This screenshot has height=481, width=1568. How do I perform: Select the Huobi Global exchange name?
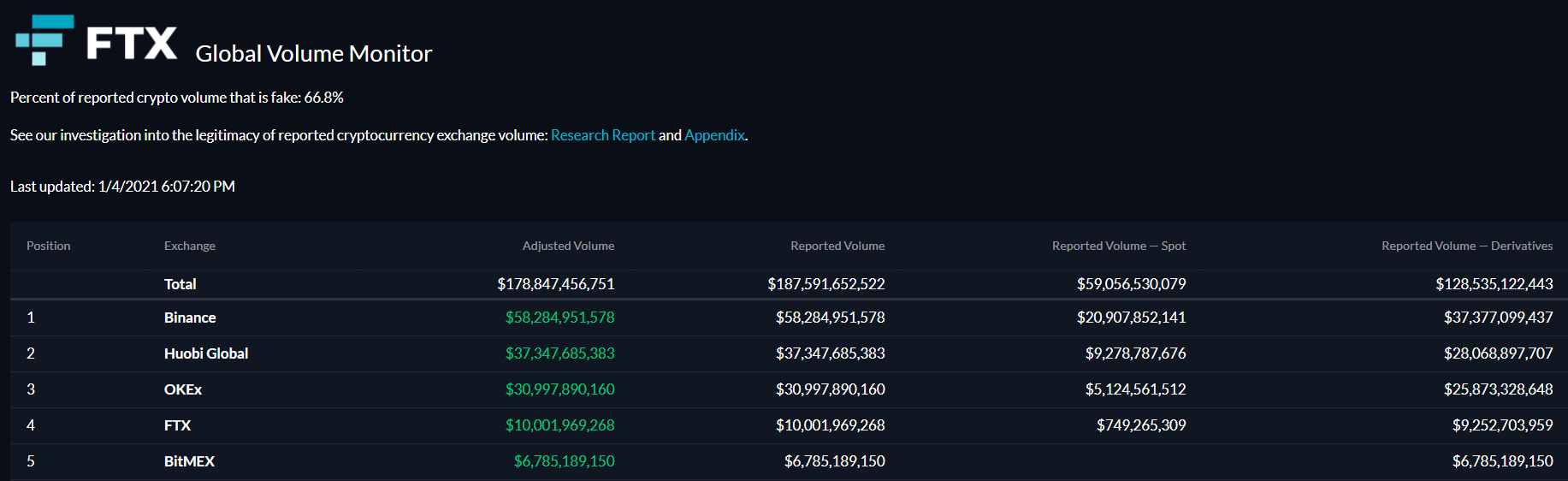(206, 353)
